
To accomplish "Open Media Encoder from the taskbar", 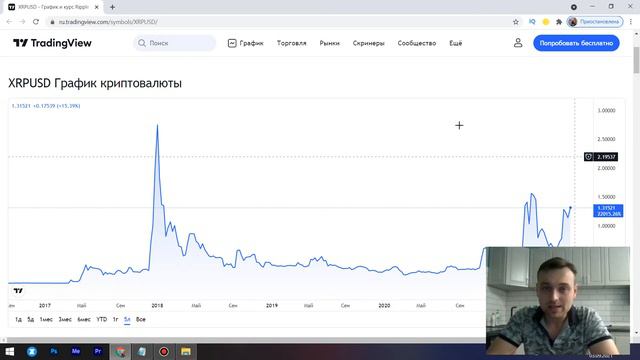I will pos(76,351).
